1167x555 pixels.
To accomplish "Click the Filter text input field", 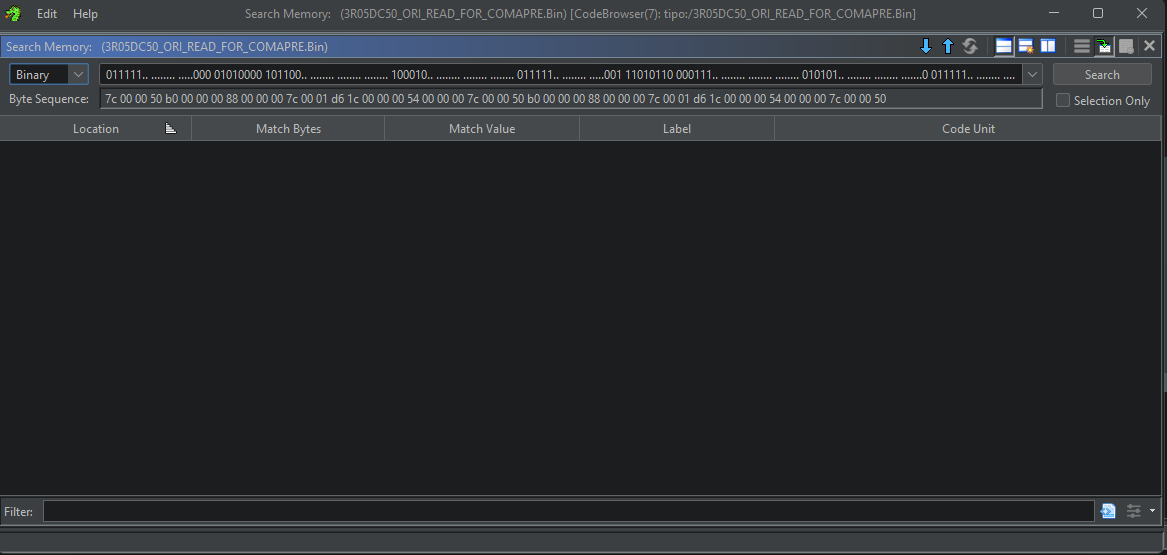I will point(569,511).
